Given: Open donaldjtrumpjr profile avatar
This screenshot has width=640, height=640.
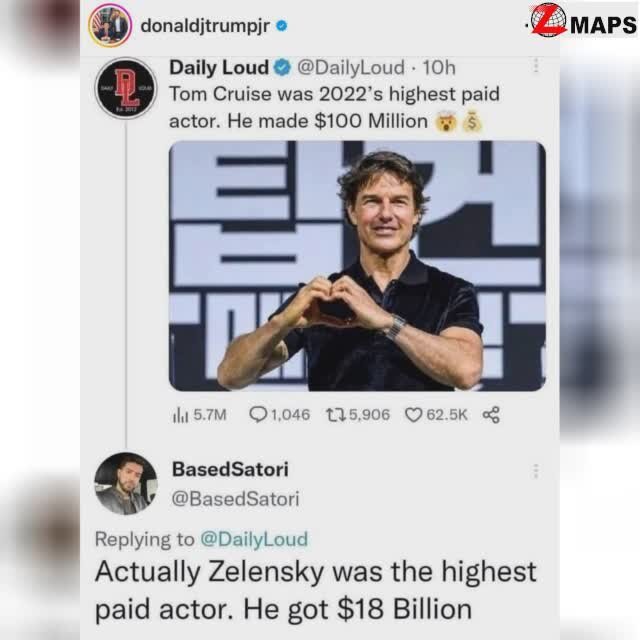Looking at the screenshot, I should coord(110,26).
